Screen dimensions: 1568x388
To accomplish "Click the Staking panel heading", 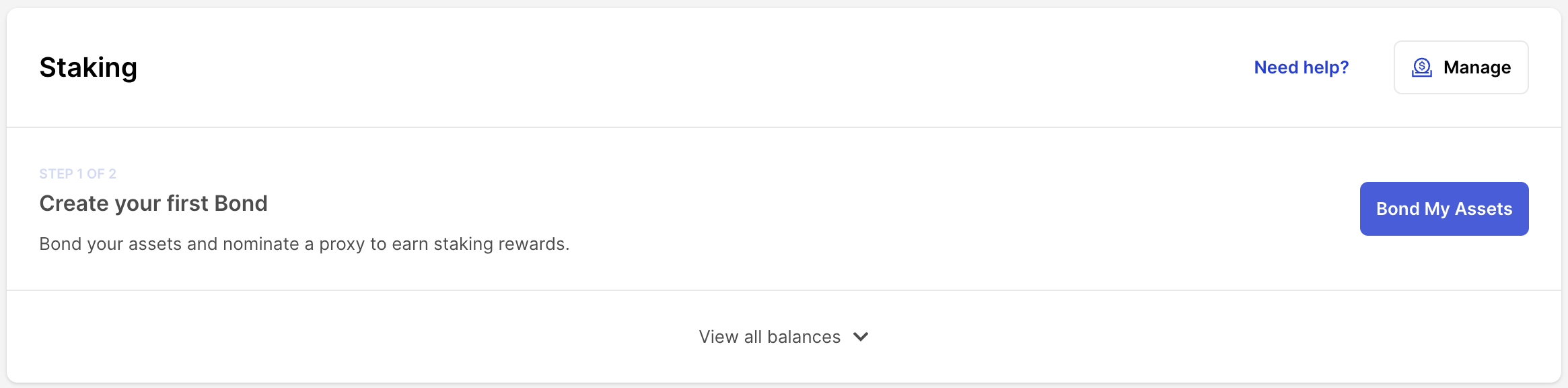I will click(x=88, y=67).
